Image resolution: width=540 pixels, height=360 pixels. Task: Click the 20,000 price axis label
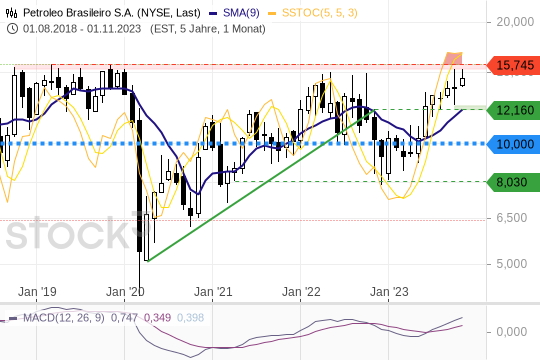[515, 22]
